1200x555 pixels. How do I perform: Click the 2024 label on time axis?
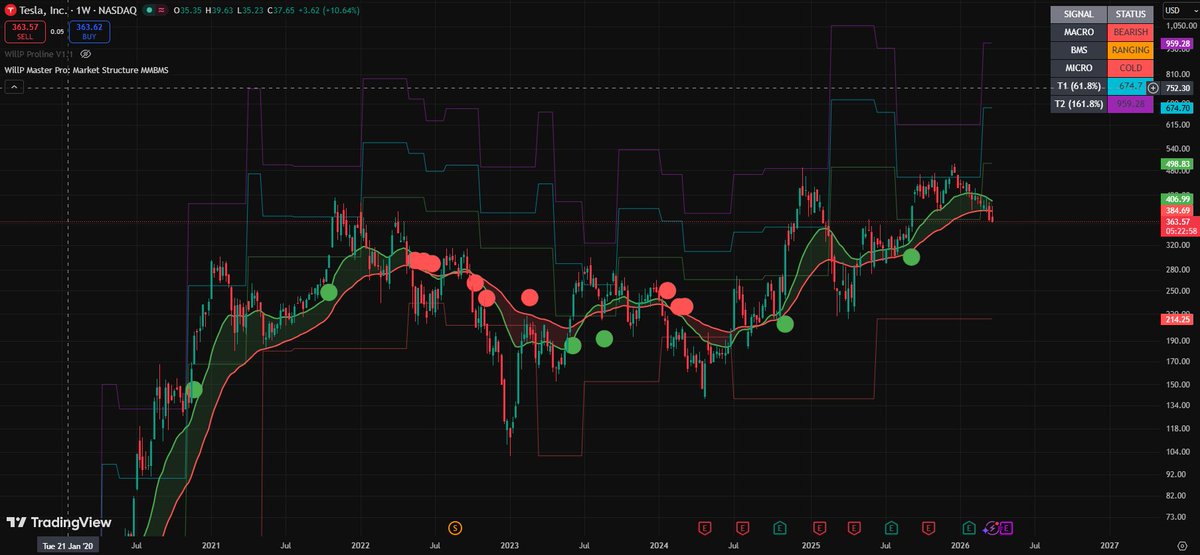659,547
